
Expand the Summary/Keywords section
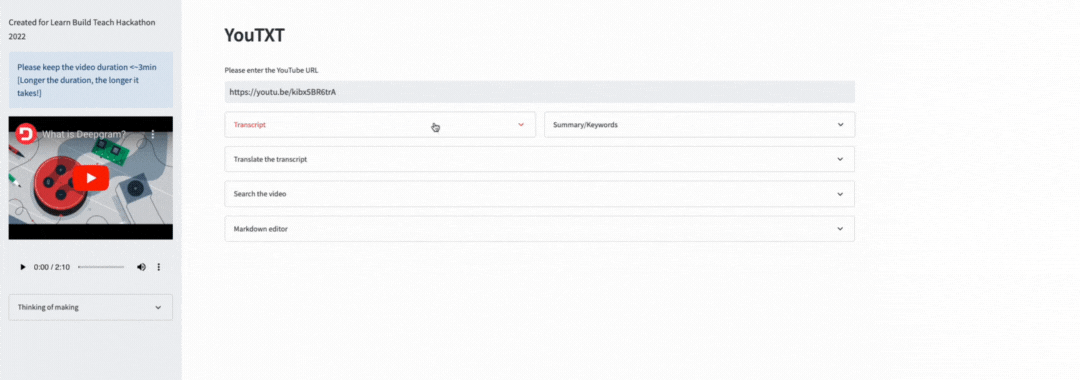pyautogui.click(x=699, y=125)
